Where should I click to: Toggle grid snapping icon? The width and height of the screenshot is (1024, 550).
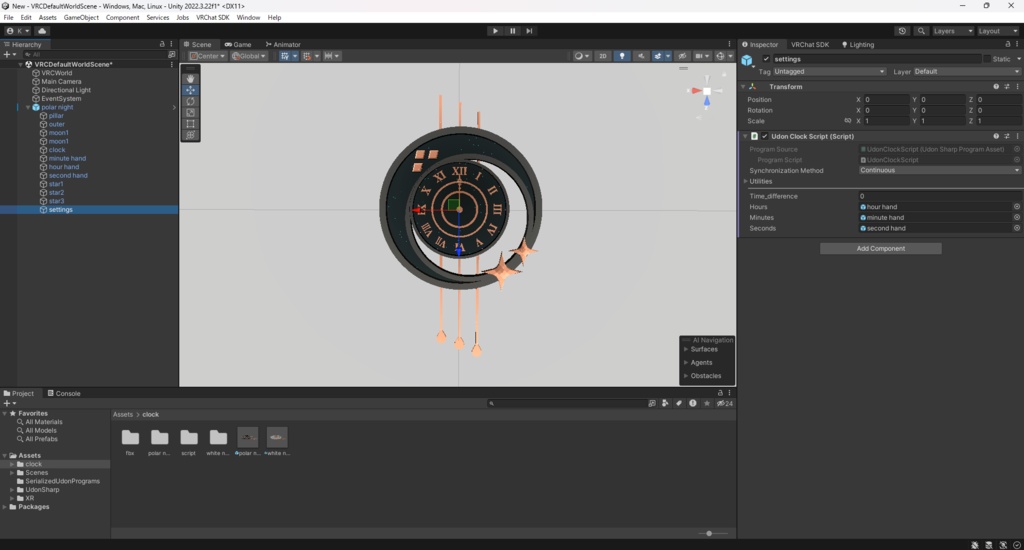click(x=306, y=56)
